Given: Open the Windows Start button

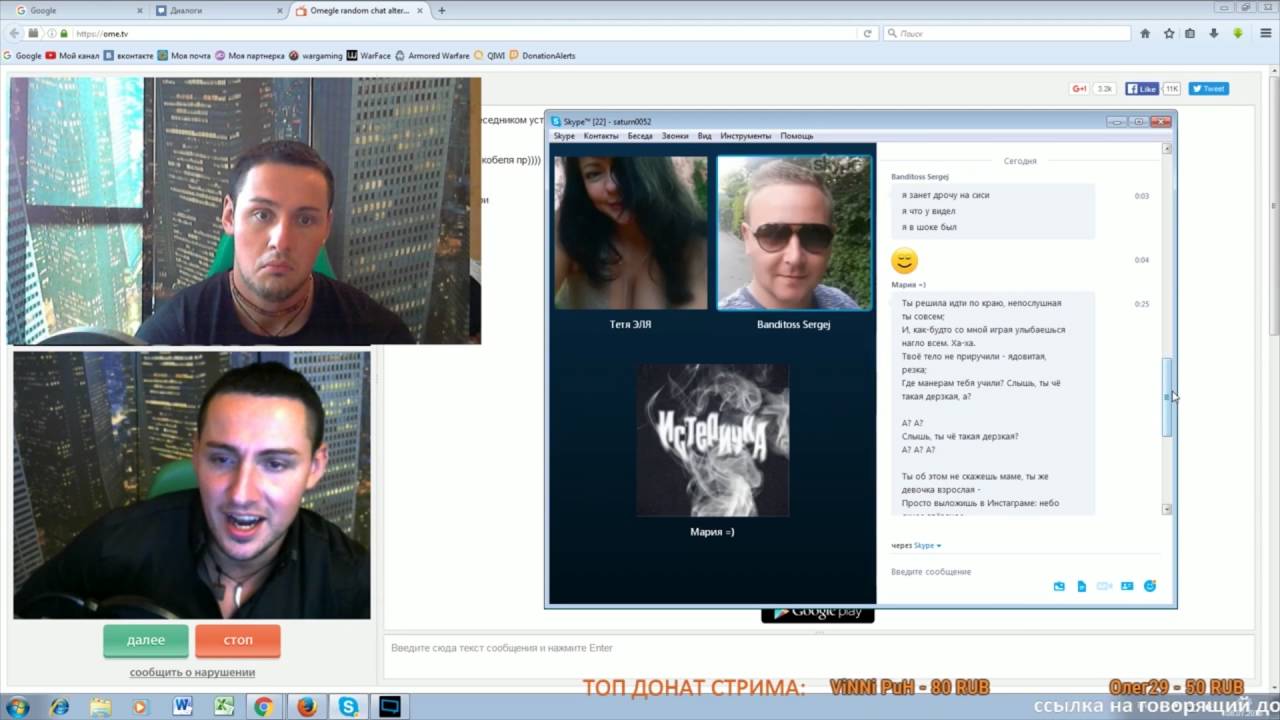Looking at the screenshot, I should point(17,707).
